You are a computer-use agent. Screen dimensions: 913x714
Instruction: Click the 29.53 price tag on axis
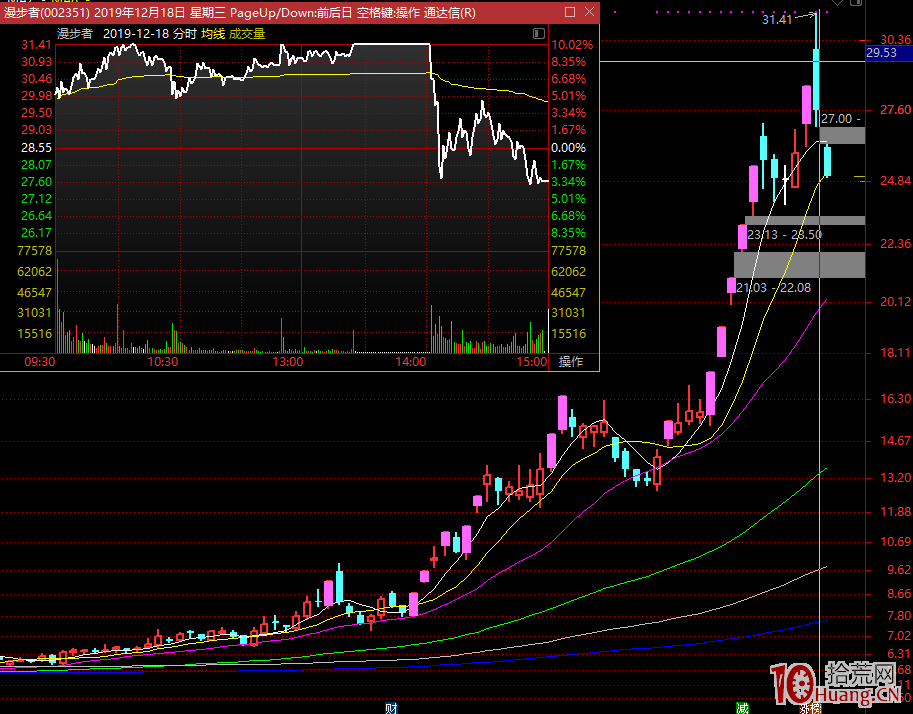click(881, 53)
